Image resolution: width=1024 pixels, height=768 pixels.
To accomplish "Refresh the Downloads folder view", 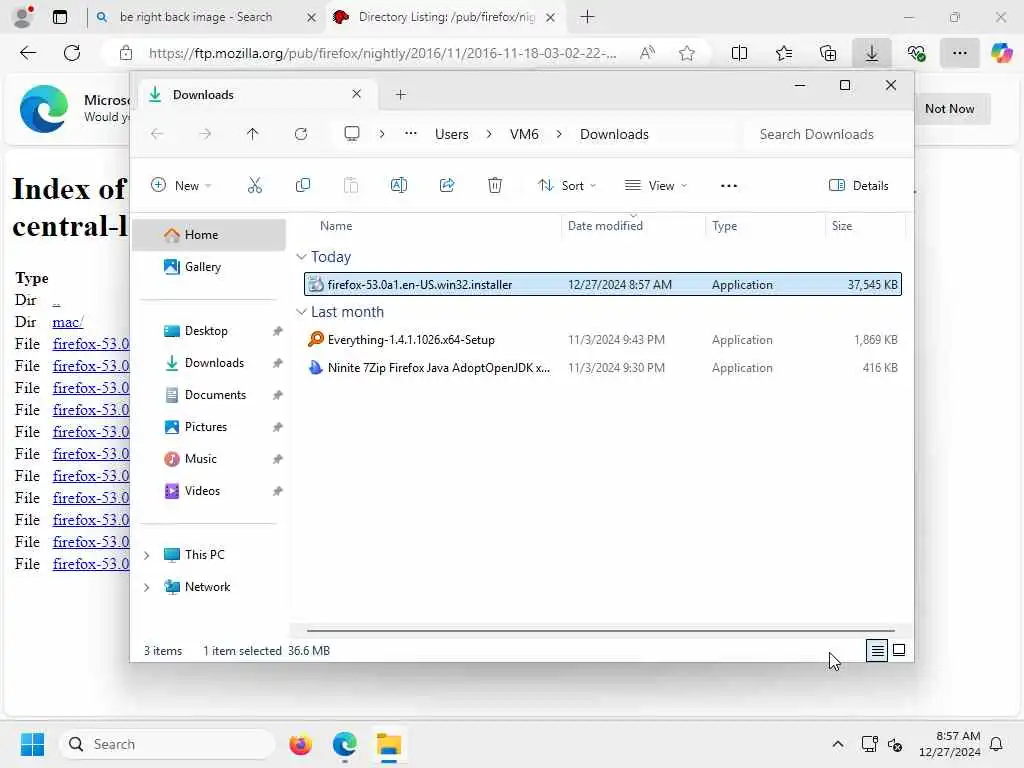I will 300,134.
